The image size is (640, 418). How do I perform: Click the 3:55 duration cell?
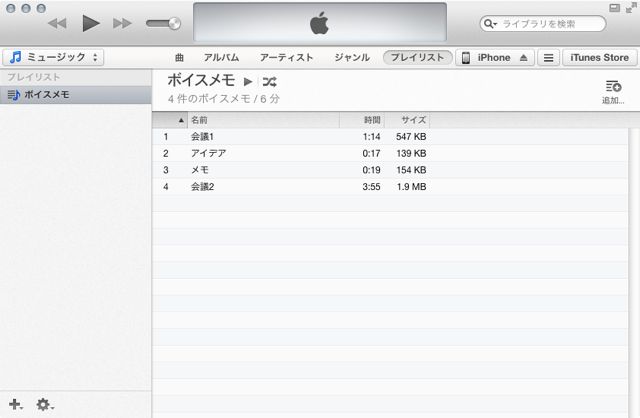pos(371,187)
